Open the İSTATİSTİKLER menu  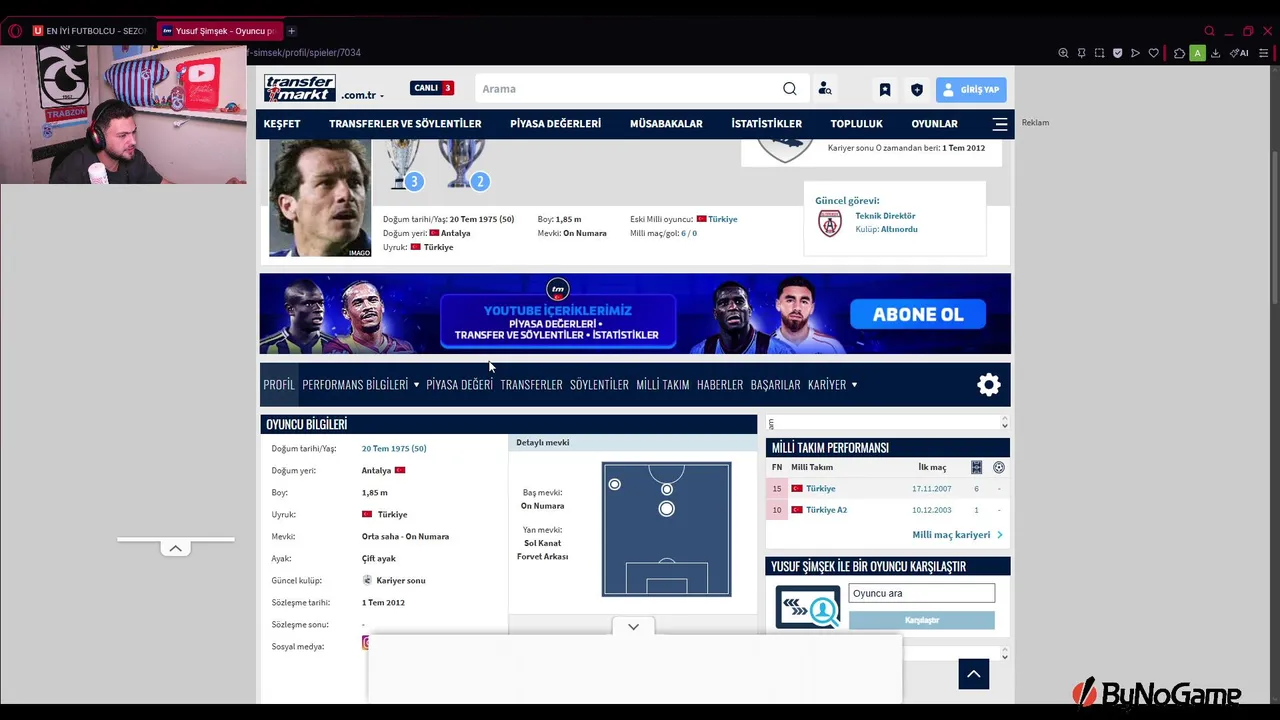pyautogui.click(x=766, y=124)
